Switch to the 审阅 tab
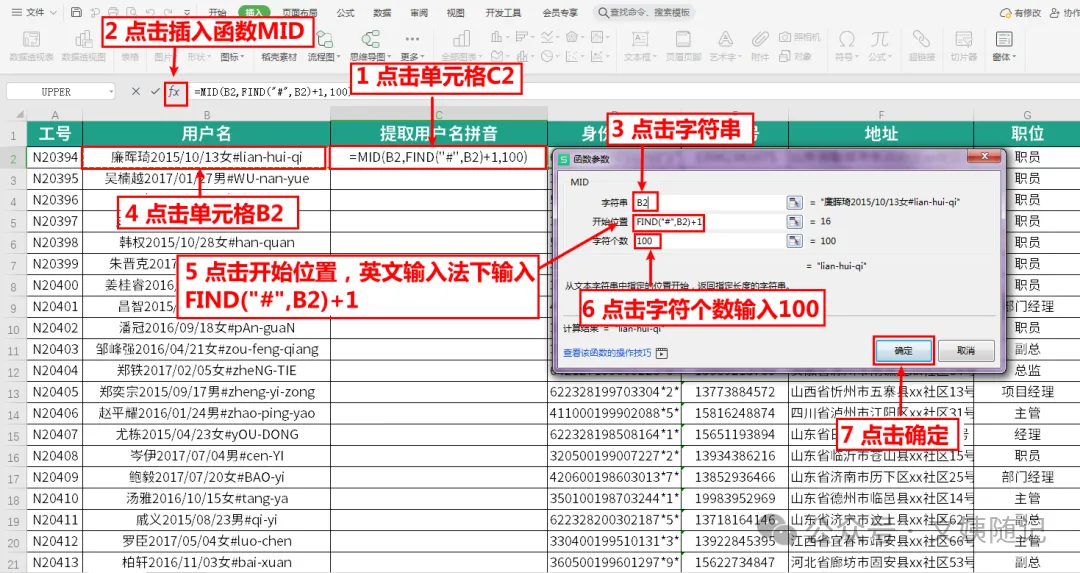Viewport: 1080px width, 573px height. 419,12
